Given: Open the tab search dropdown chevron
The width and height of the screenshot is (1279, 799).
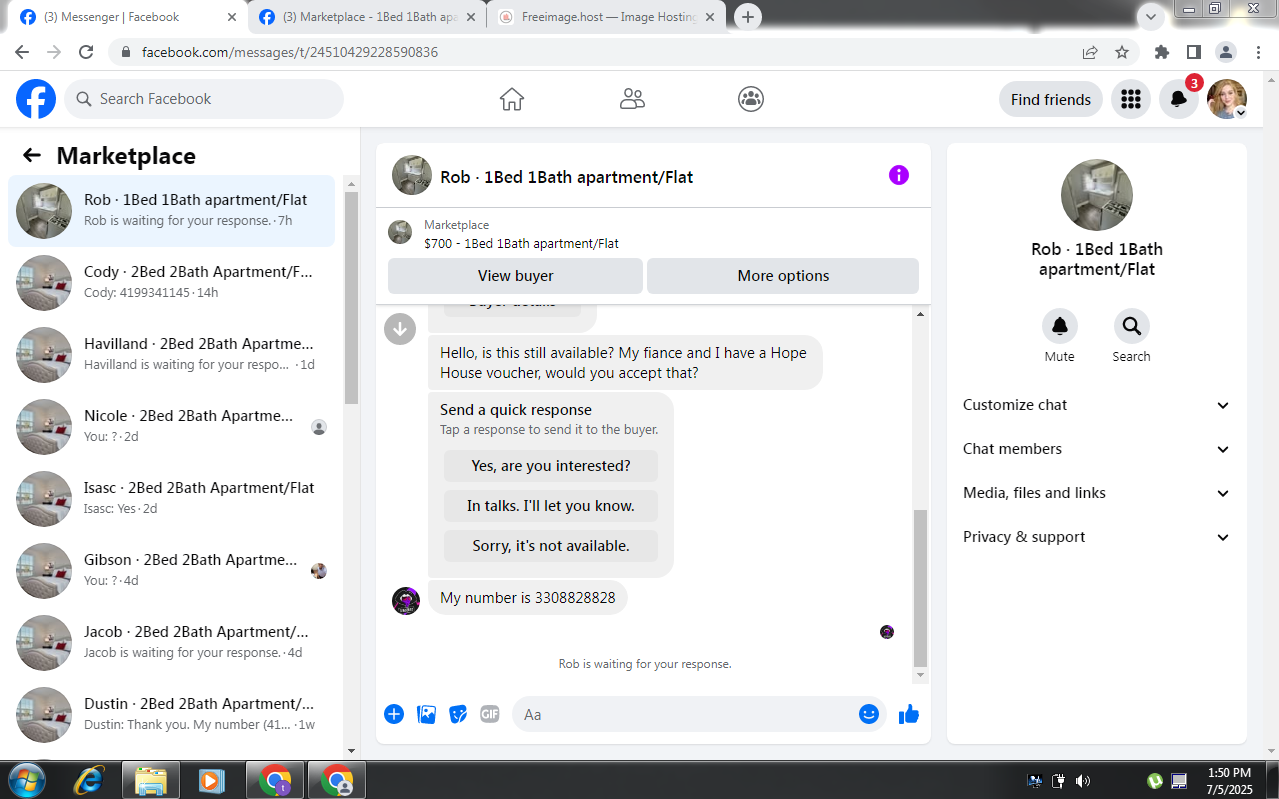Looking at the screenshot, I should point(1151,17).
